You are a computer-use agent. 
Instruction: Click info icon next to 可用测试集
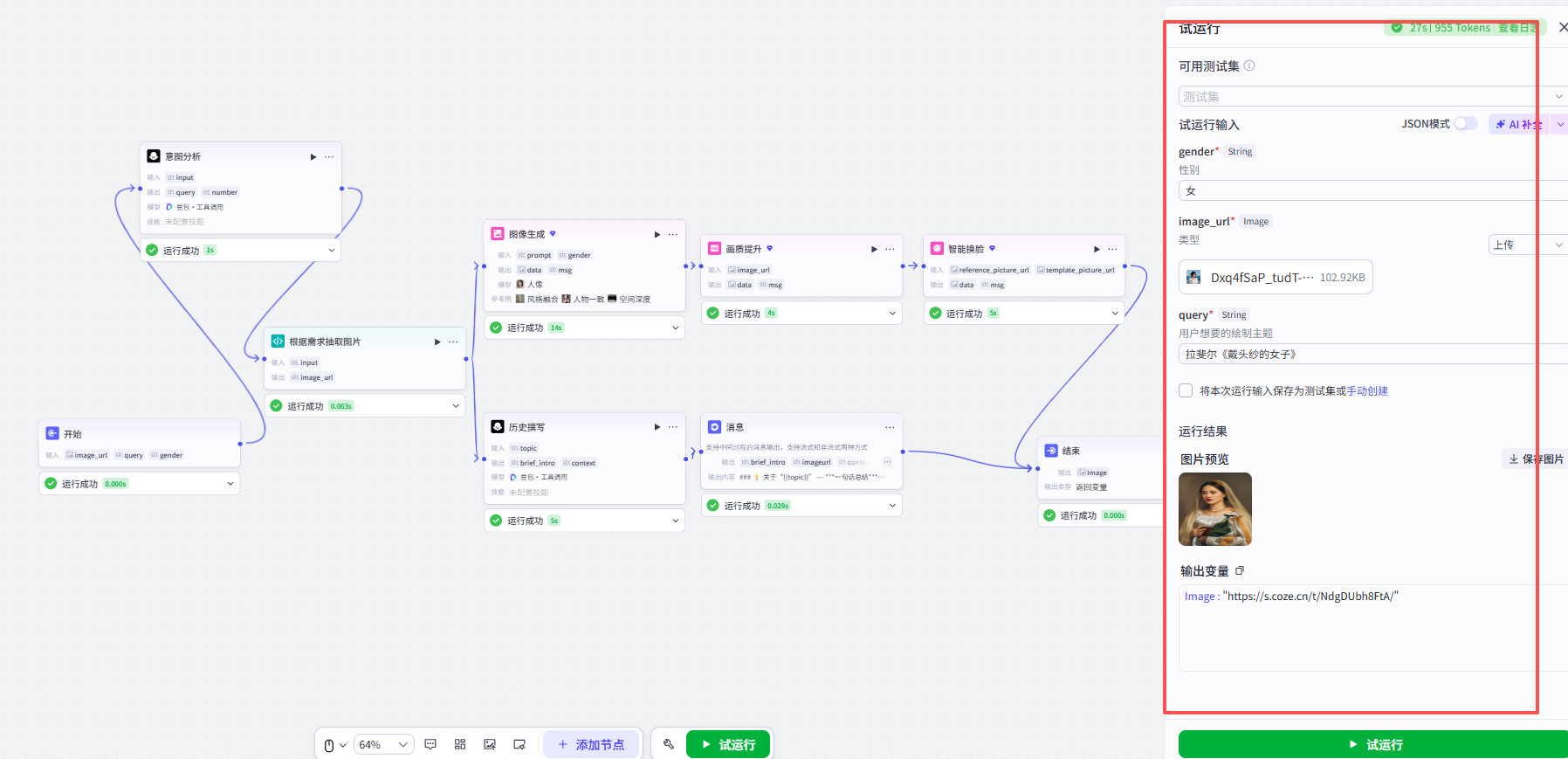[1249, 66]
